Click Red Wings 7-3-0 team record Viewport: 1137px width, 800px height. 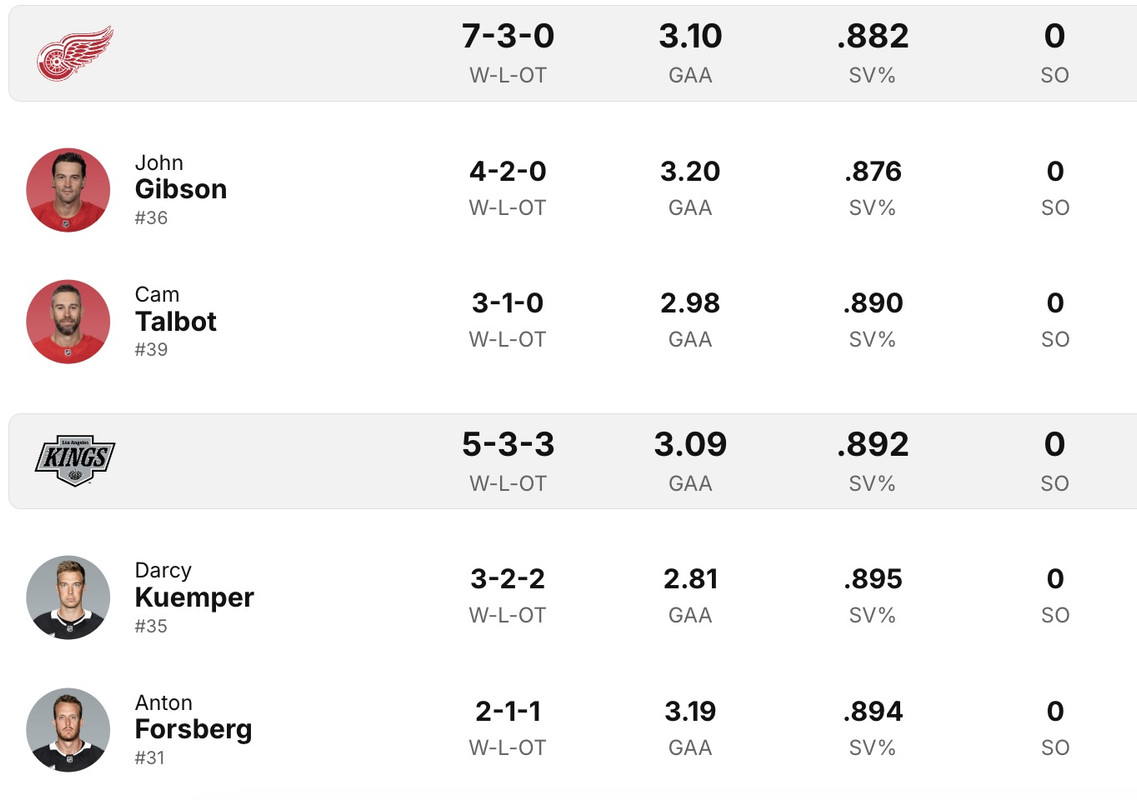tap(508, 37)
